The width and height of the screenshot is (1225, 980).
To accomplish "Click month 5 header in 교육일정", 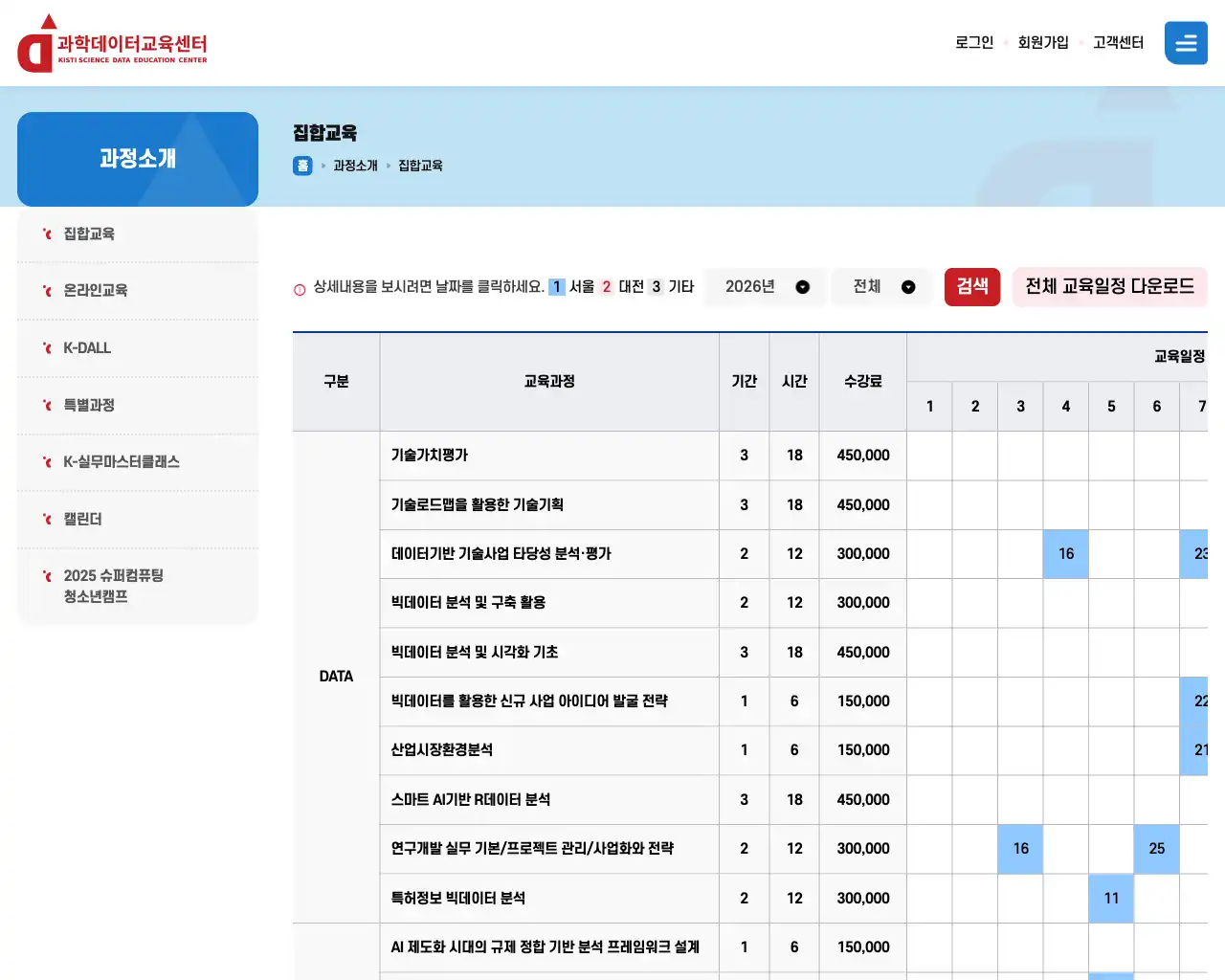I will click(1111, 407).
